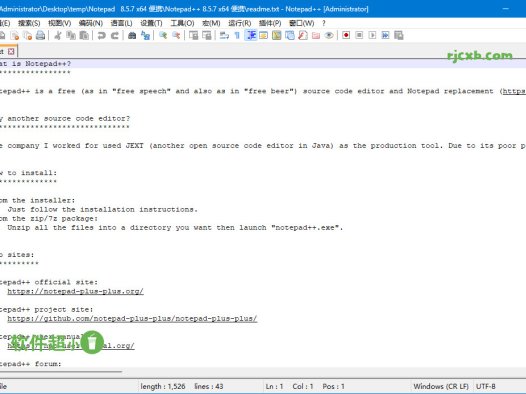The width and height of the screenshot is (526, 394).
Task: Toggle synchronize vertical scrolling icon
Action: 194,35
